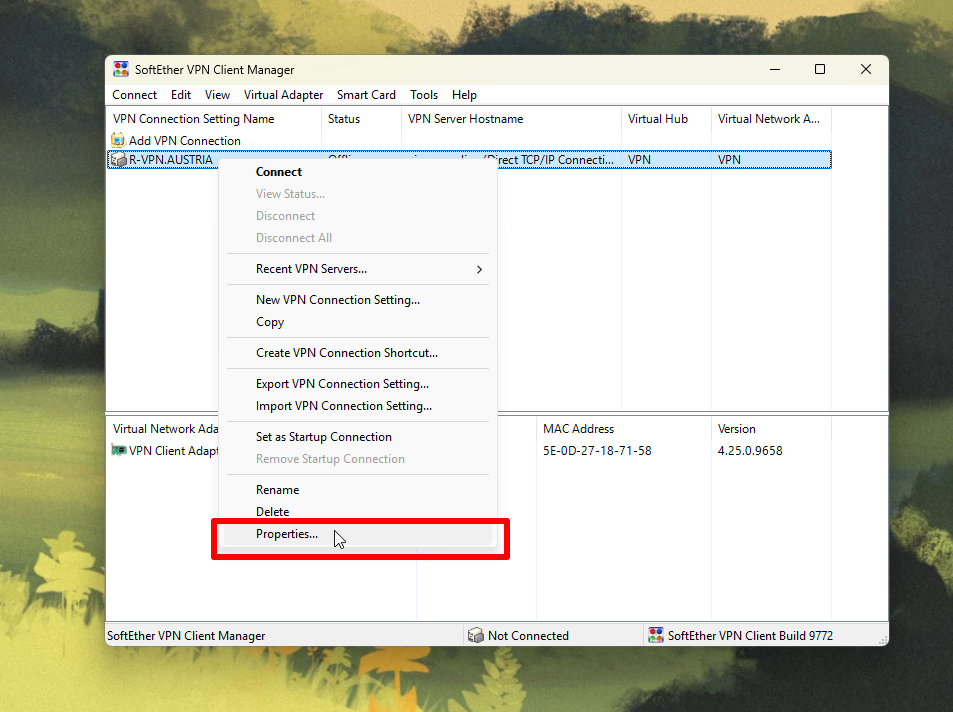The width and height of the screenshot is (953, 712).
Task: Click the R-VPN.AUSTRIA connection icon
Action: (119, 160)
